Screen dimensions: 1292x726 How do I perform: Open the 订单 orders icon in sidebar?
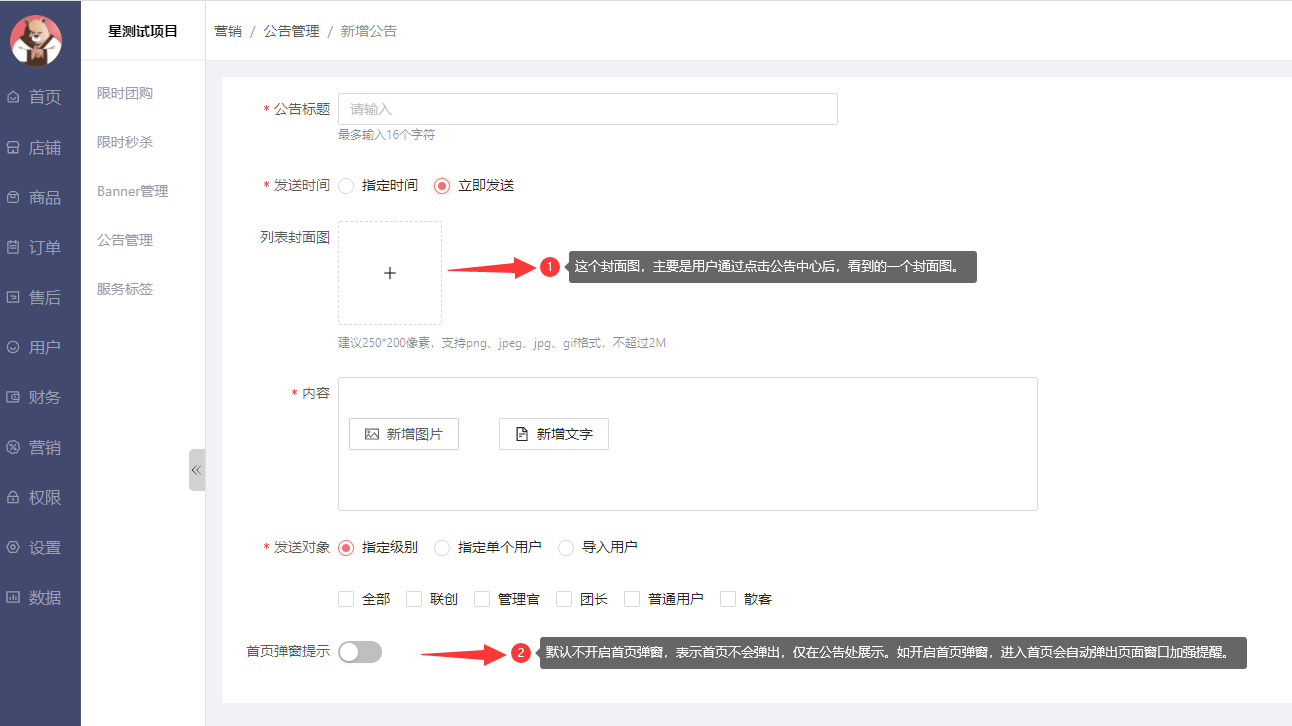(x=14, y=247)
